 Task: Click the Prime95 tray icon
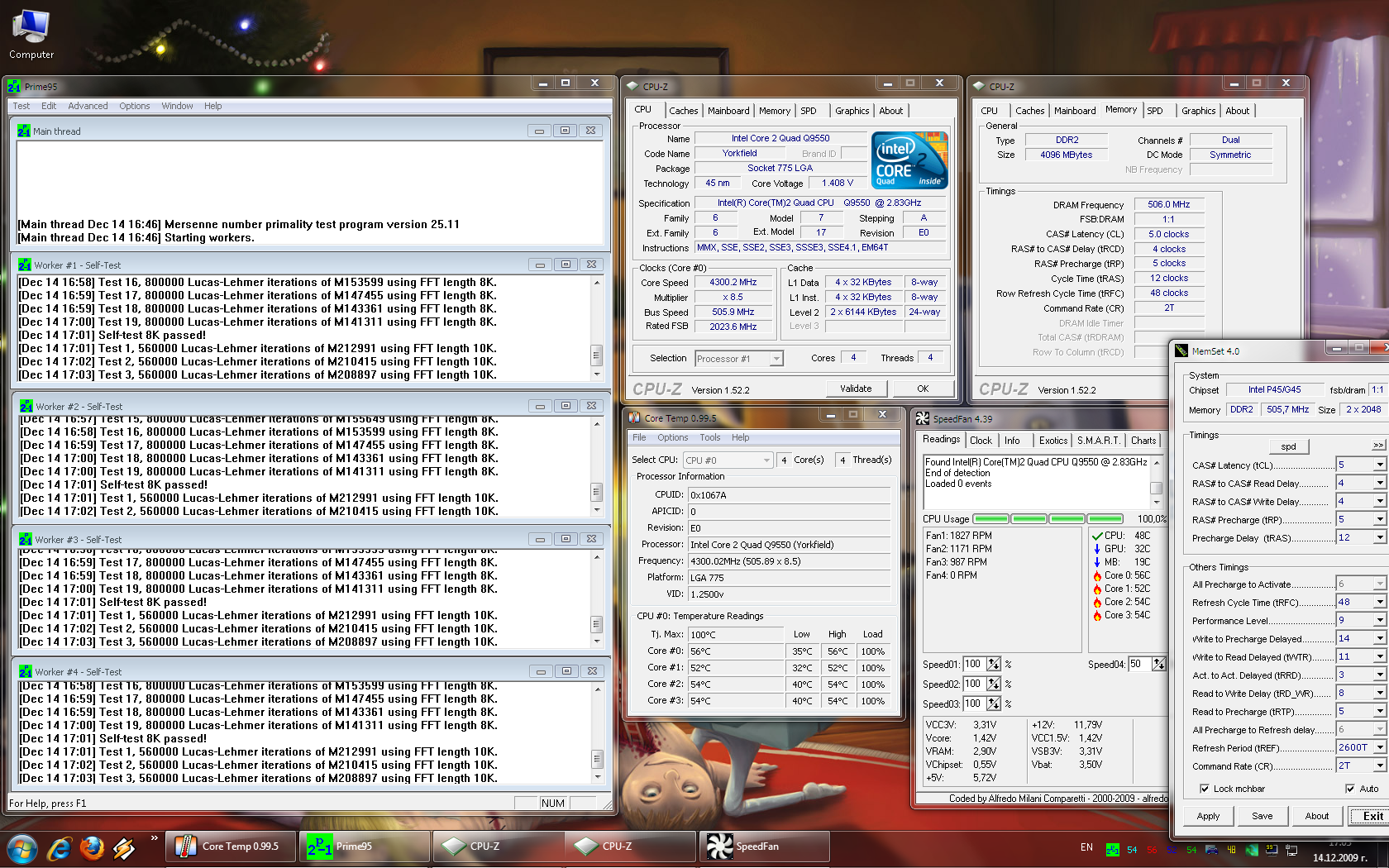[x=1112, y=850]
